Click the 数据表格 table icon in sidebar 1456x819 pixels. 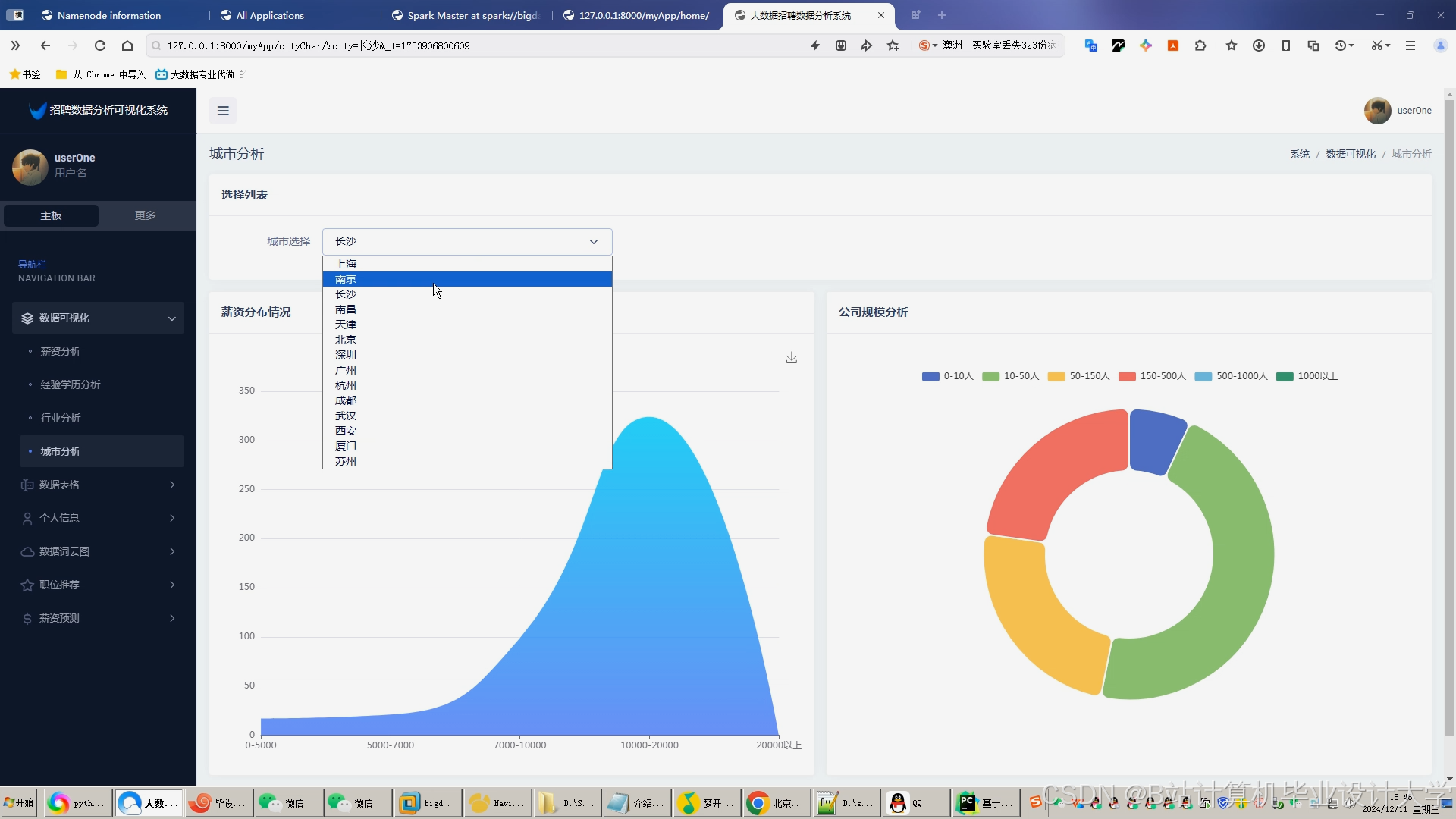tap(27, 485)
